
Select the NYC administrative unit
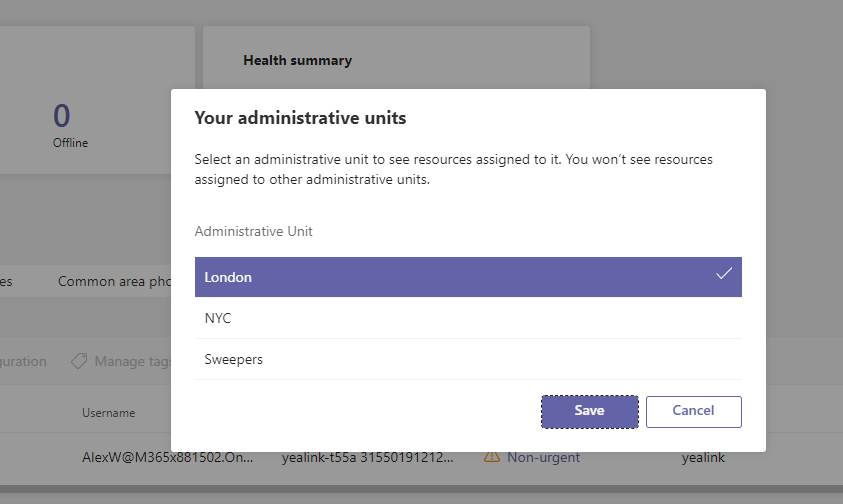468,318
